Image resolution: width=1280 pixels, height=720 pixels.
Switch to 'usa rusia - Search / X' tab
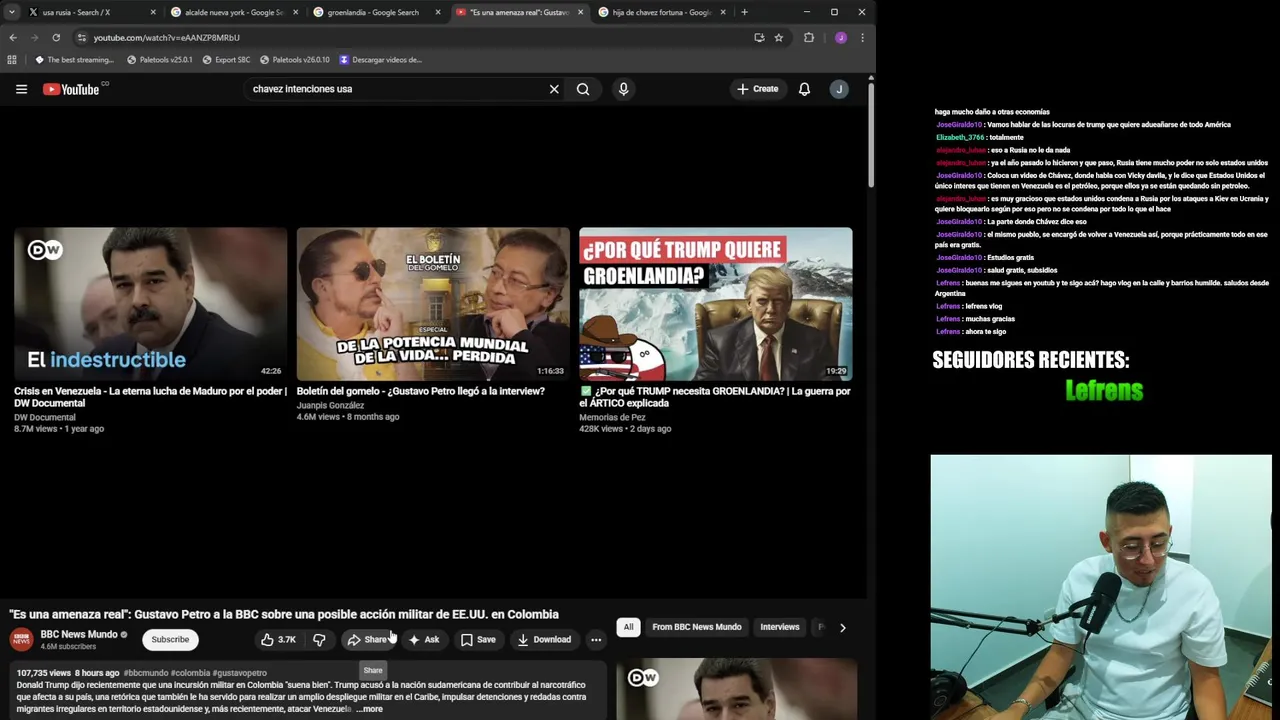point(84,12)
